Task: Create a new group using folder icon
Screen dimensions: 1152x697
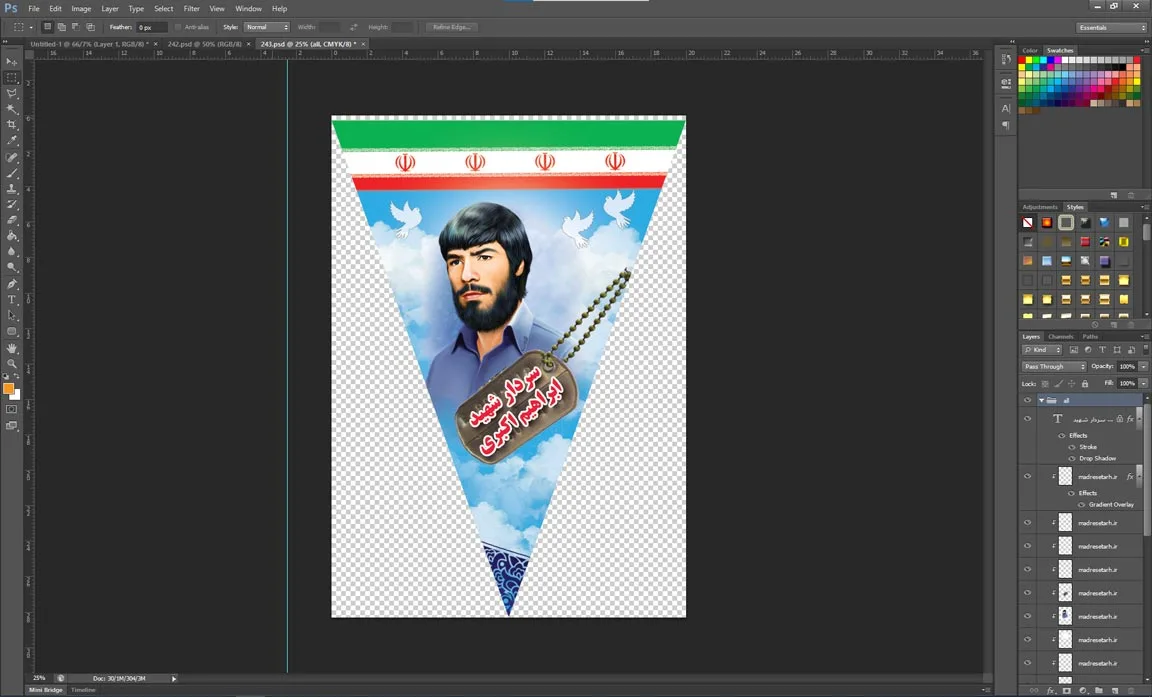Action: [x=1098, y=690]
